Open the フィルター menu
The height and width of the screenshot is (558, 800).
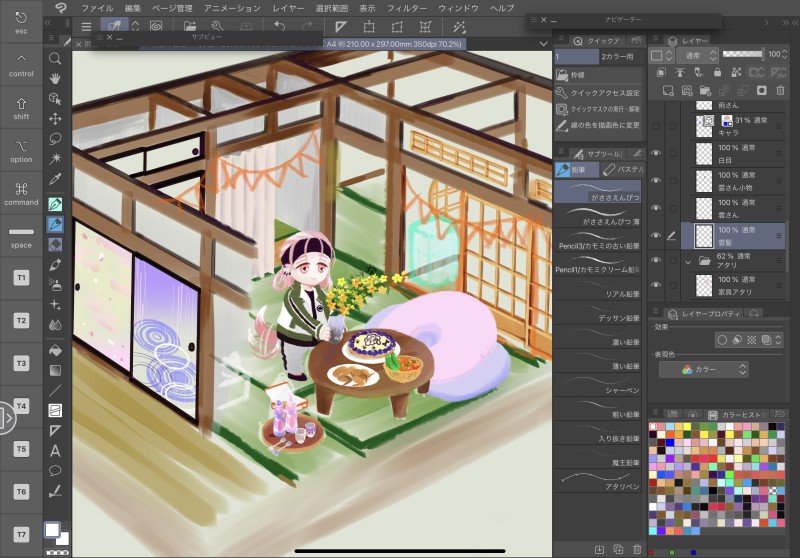pos(407,8)
